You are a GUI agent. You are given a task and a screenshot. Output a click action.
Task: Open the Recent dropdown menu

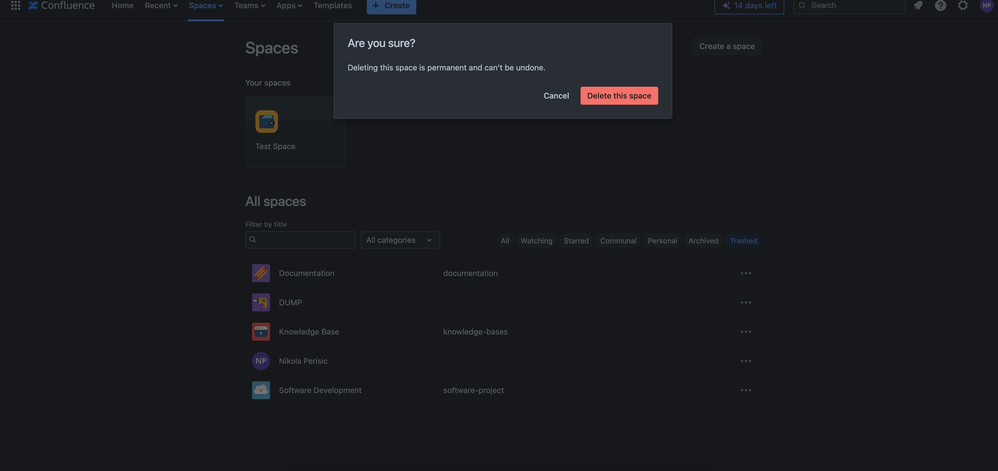click(161, 5)
